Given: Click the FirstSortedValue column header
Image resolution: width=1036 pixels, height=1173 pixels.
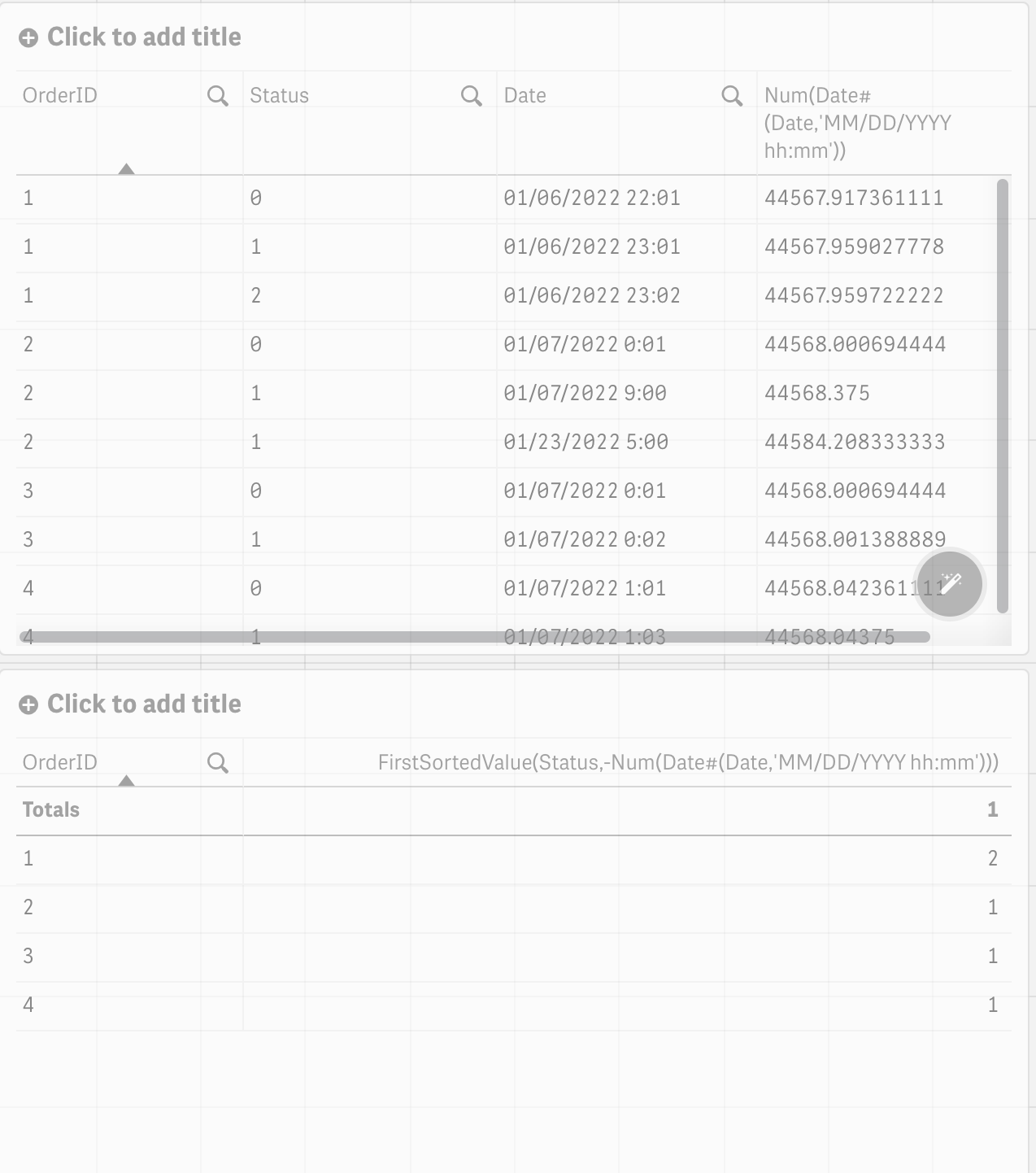Looking at the screenshot, I should 688,763.
